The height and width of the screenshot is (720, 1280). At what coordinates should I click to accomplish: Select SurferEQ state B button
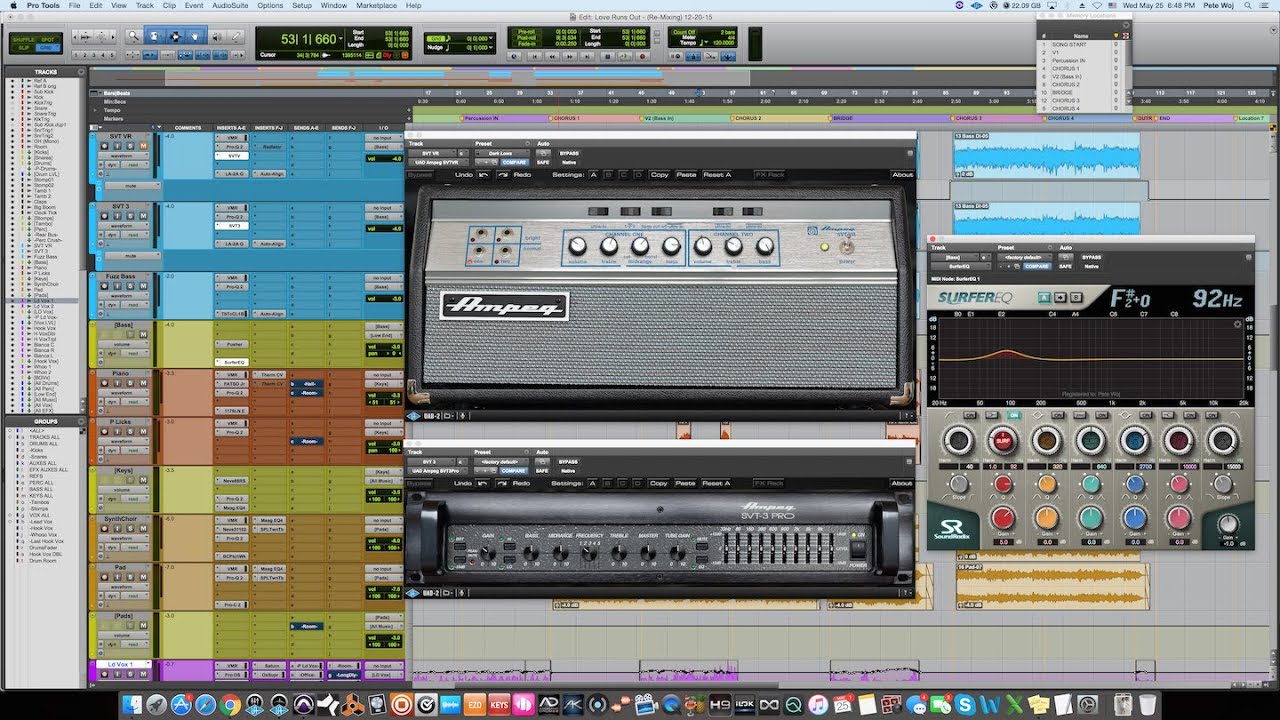click(x=1076, y=297)
